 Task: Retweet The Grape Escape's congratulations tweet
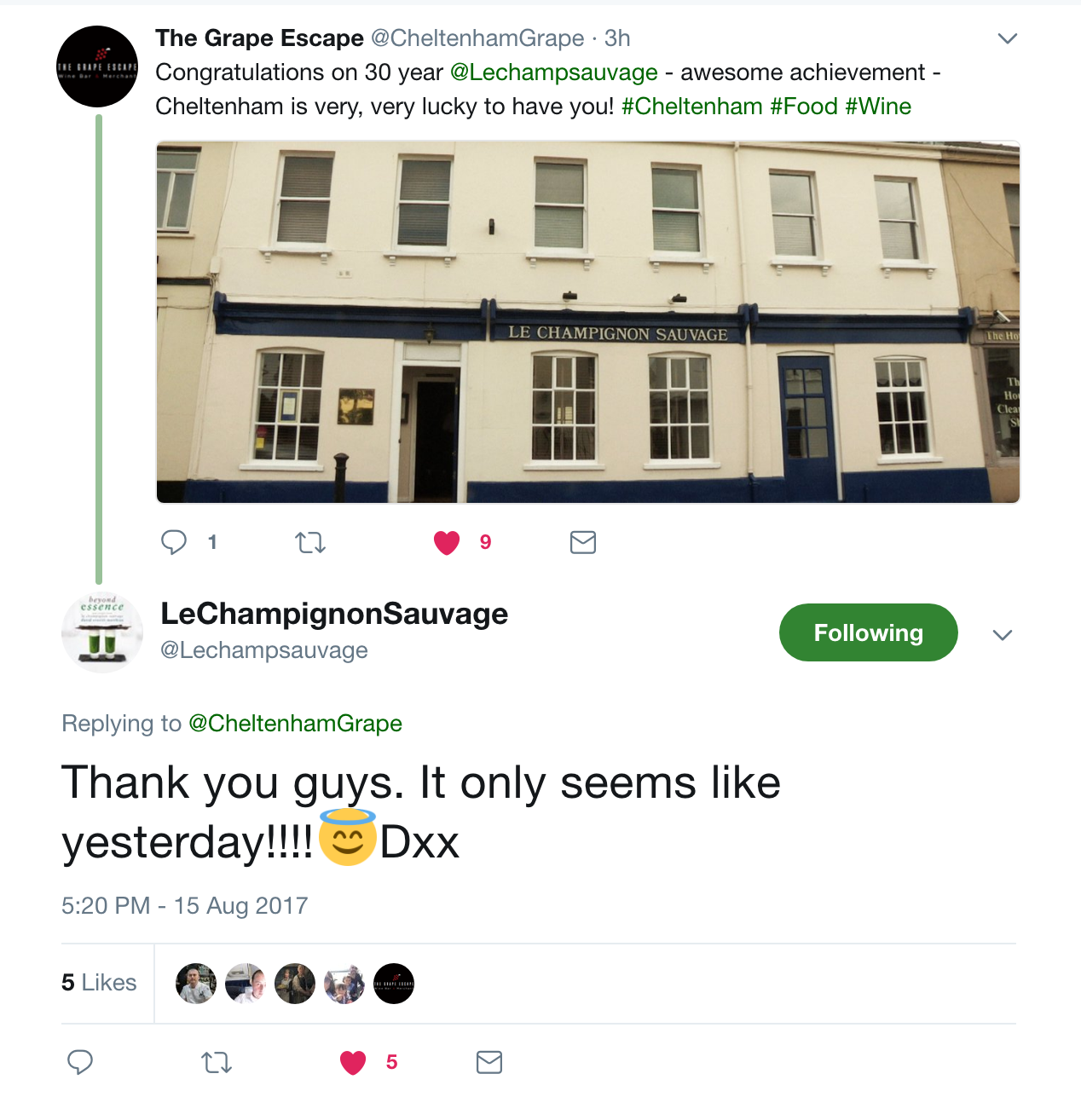click(310, 542)
